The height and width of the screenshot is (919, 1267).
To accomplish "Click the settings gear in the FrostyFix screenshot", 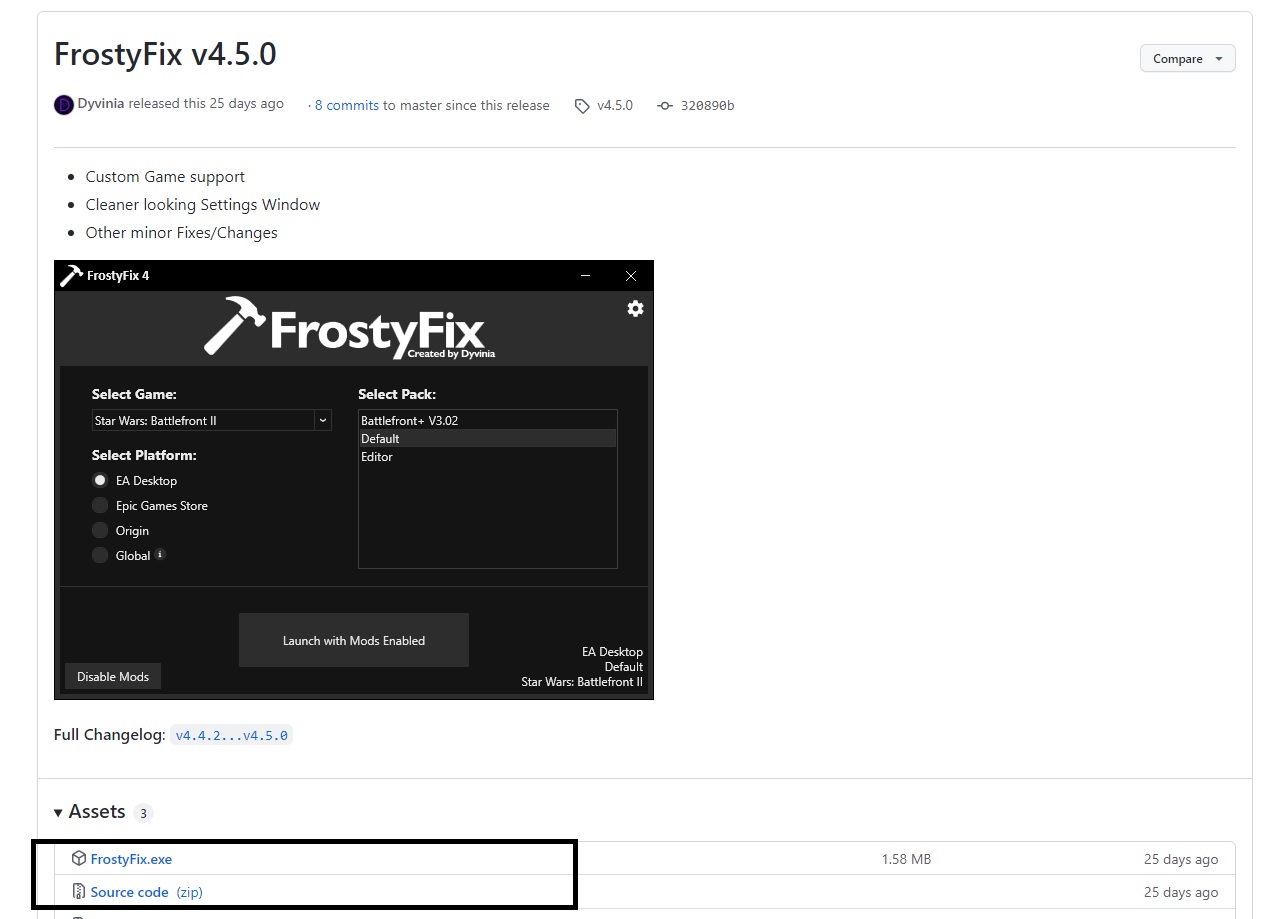I will coord(635,309).
